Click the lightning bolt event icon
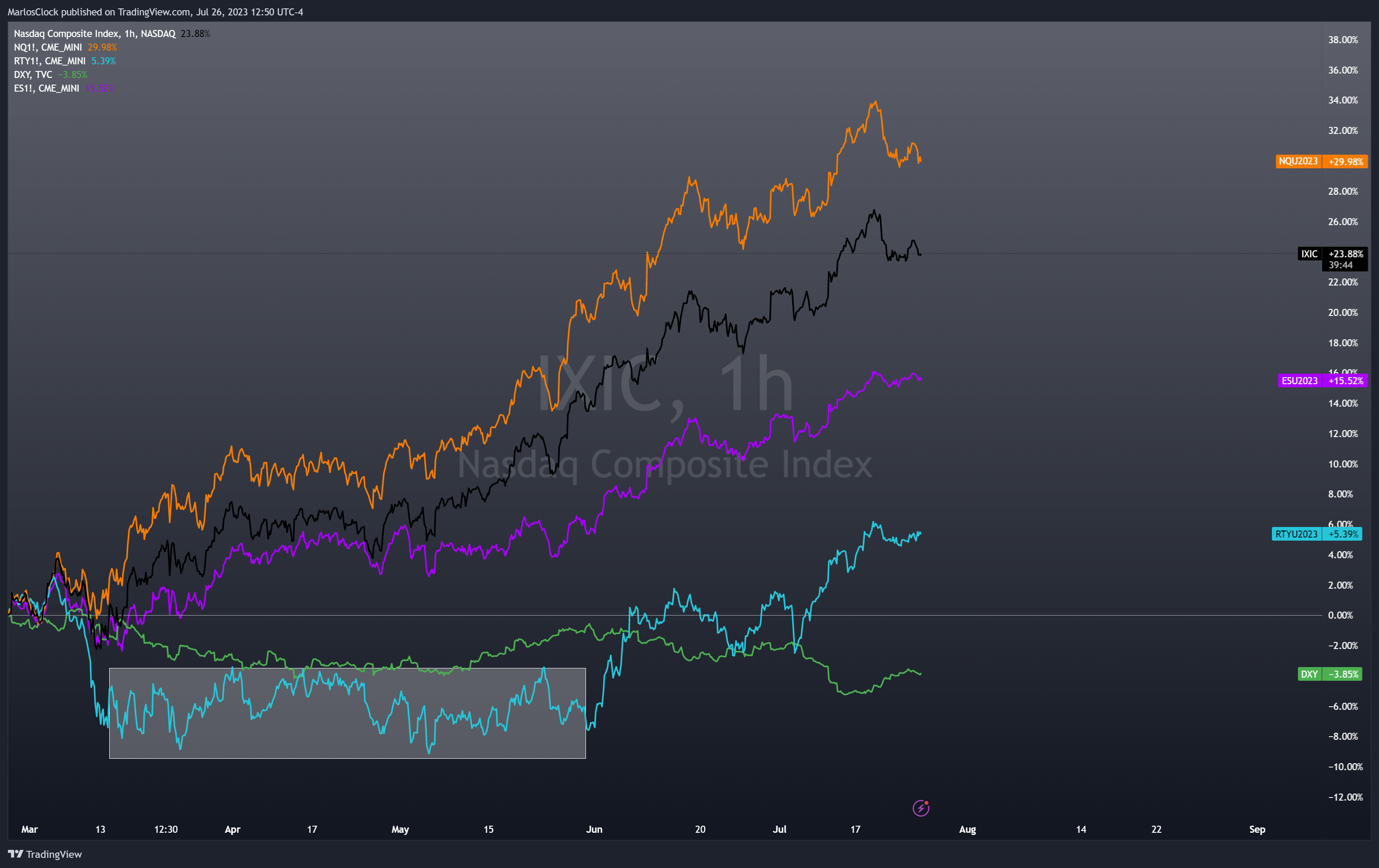Viewport: 1379px width, 868px height. coord(920,808)
